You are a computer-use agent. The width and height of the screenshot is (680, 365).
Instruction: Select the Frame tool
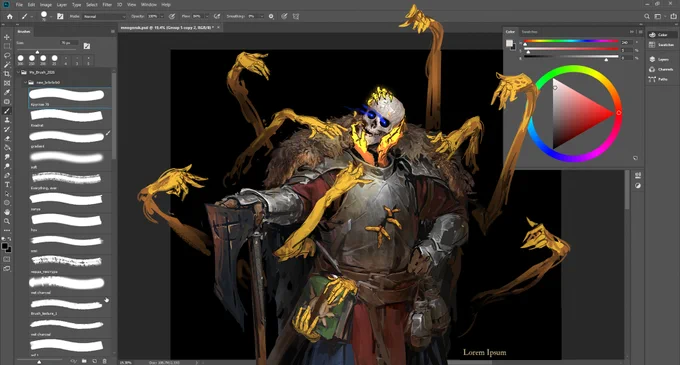click(7, 83)
